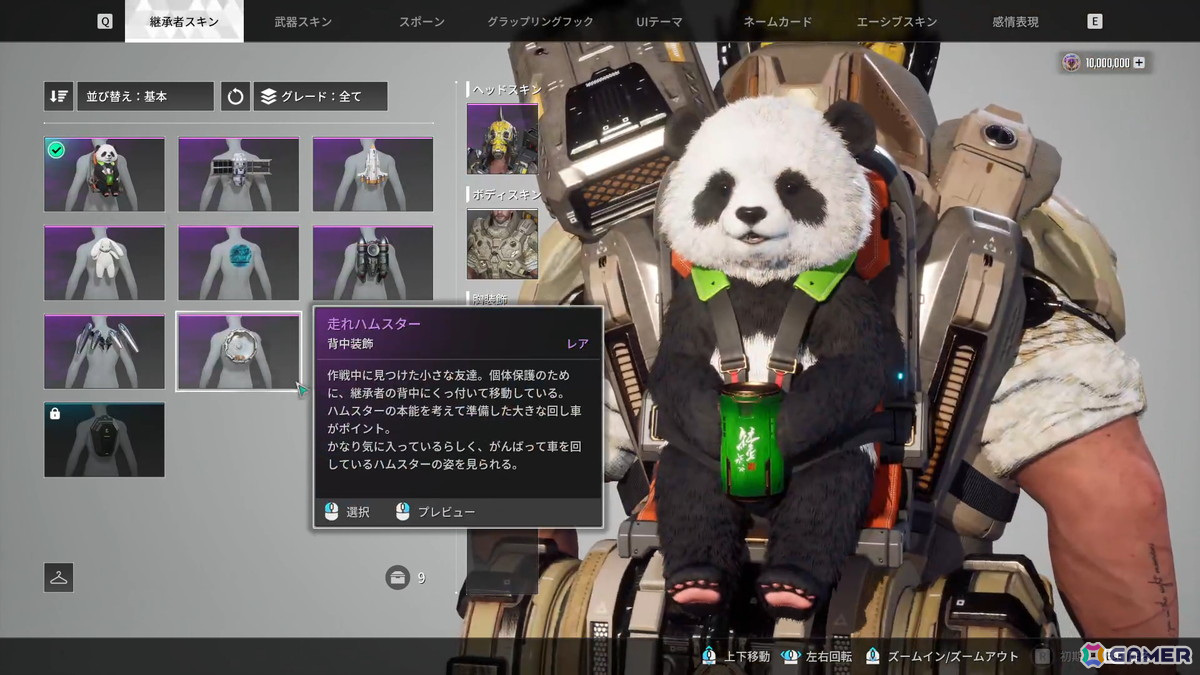Click the 10,000,000 currency amount
The image size is (1200, 675).
coord(1106,63)
